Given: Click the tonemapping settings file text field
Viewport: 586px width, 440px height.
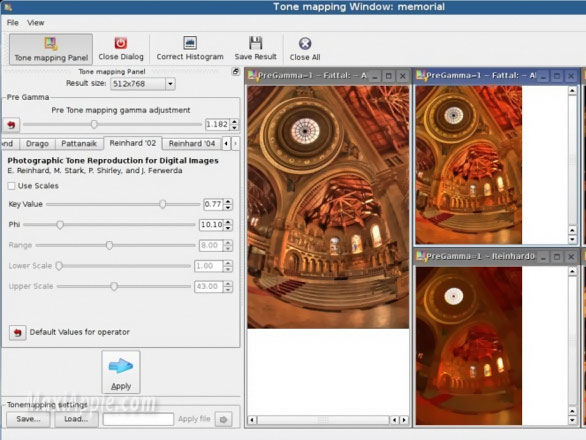Looking at the screenshot, I should coord(138,419).
